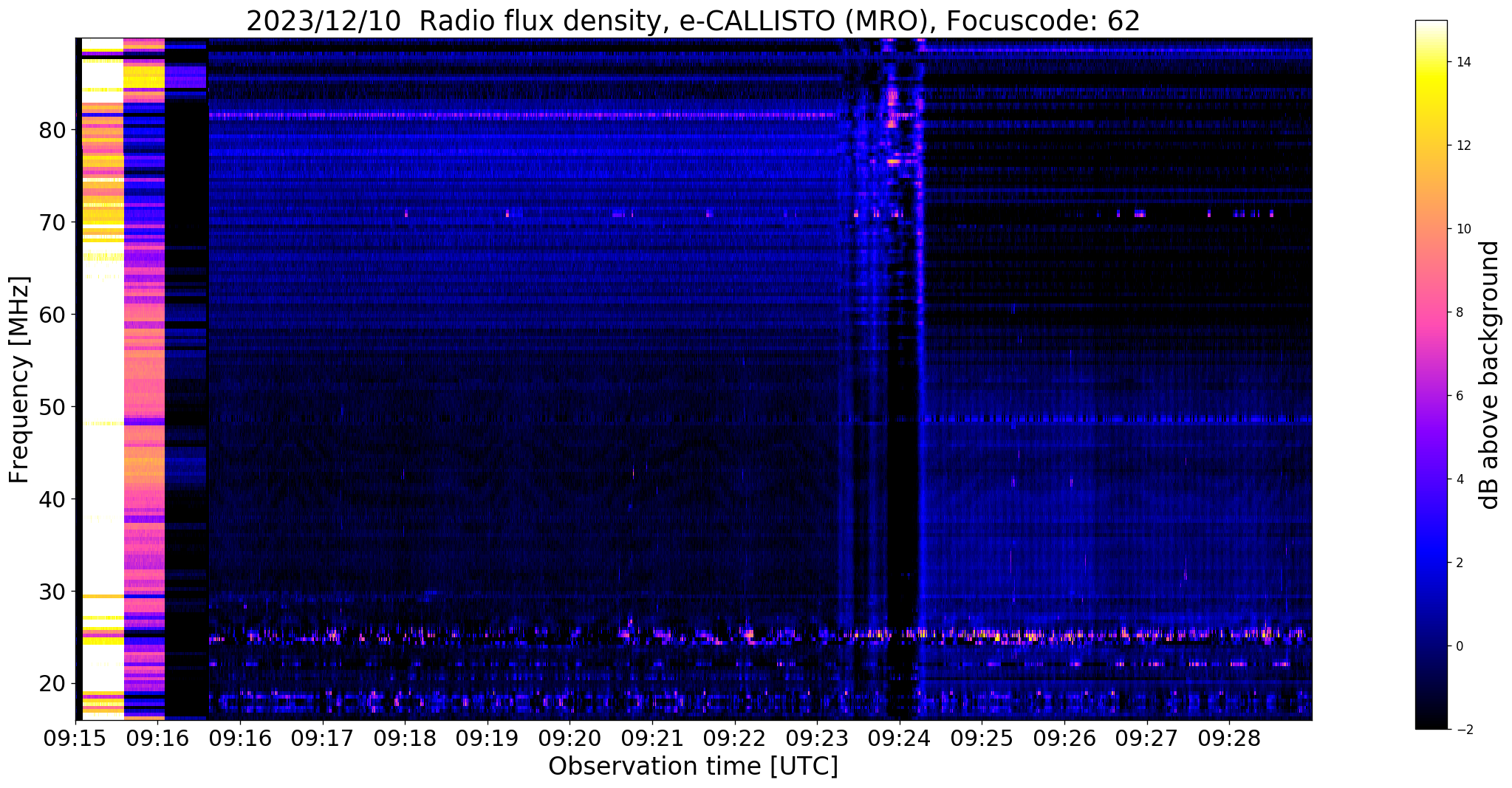
Task: Click the dB colorbar gradient strip
Action: [1431, 374]
